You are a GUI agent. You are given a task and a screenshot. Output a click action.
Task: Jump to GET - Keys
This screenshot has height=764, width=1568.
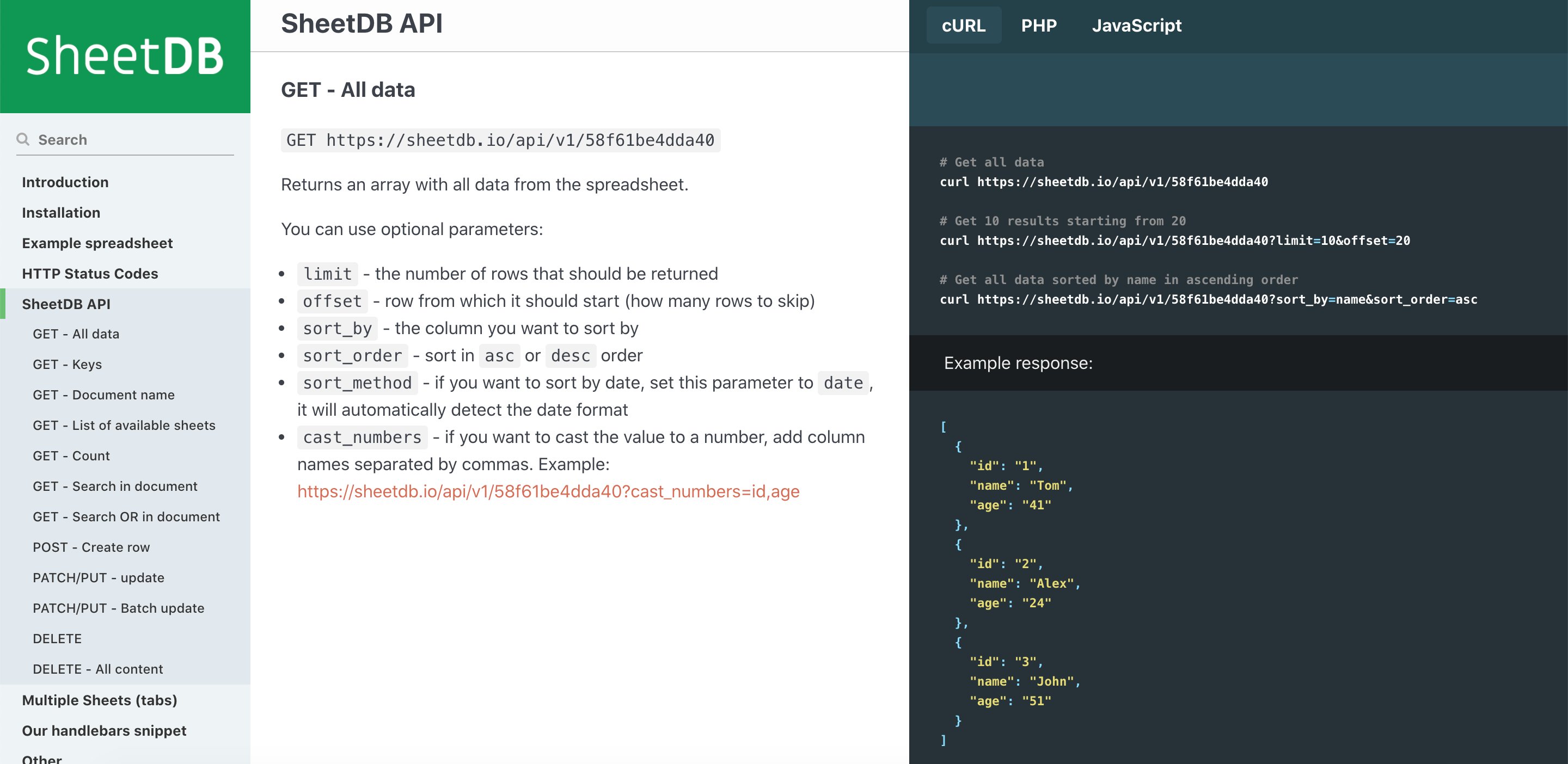(68, 365)
